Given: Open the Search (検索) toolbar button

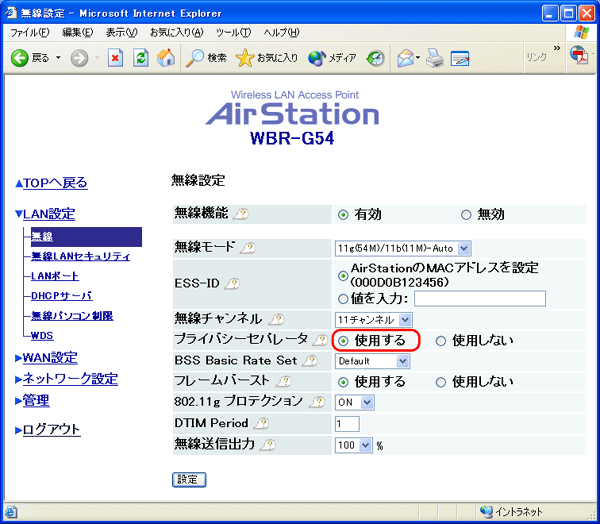Looking at the screenshot, I should tap(206, 58).
